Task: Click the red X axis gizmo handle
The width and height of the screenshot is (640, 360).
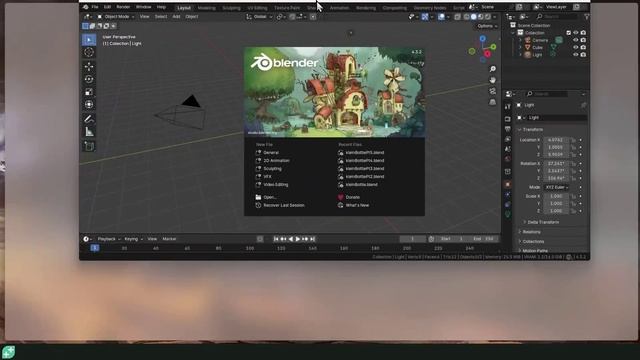Action: [x=487, y=54]
